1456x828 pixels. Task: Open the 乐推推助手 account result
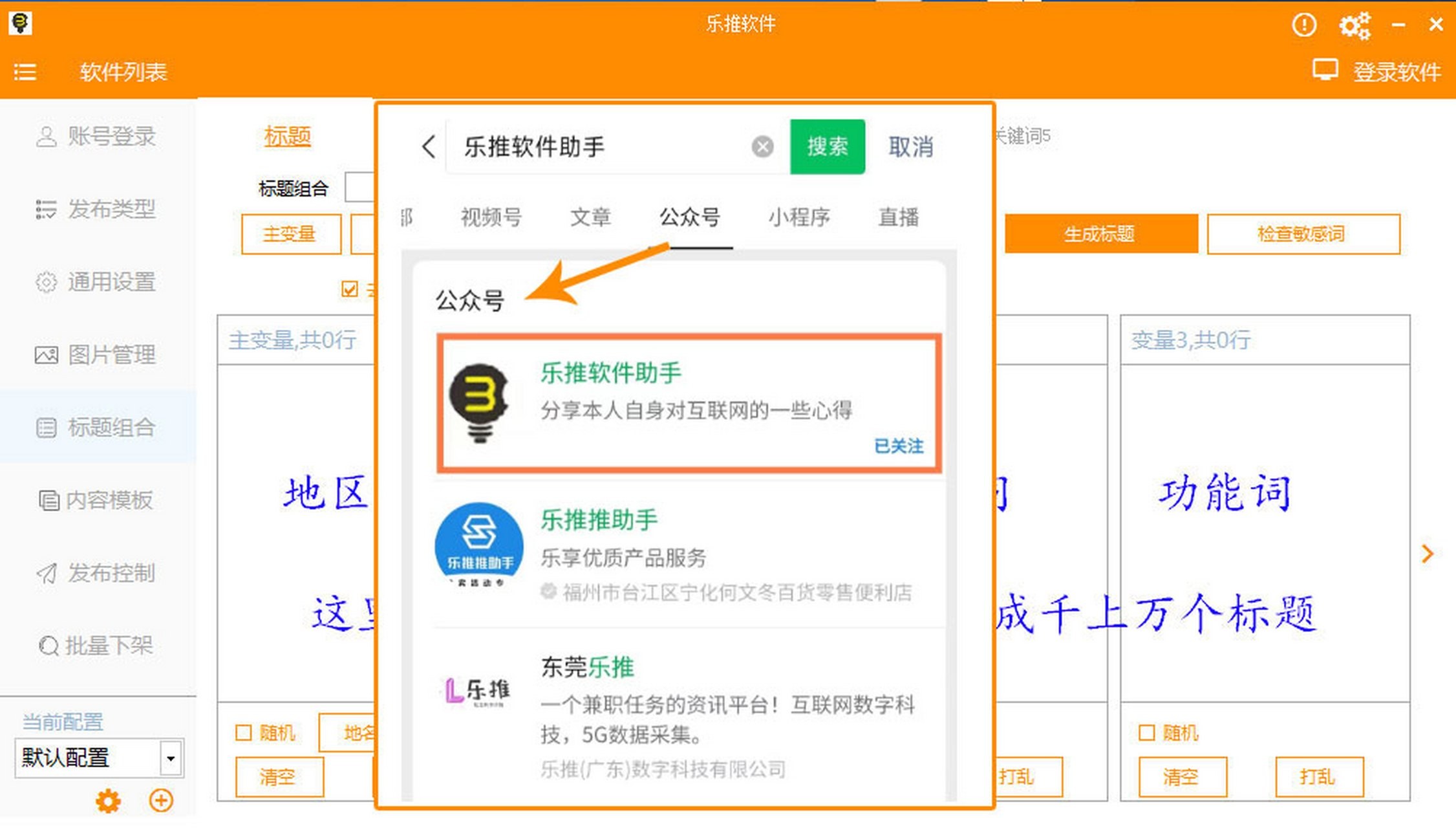point(689,554)
